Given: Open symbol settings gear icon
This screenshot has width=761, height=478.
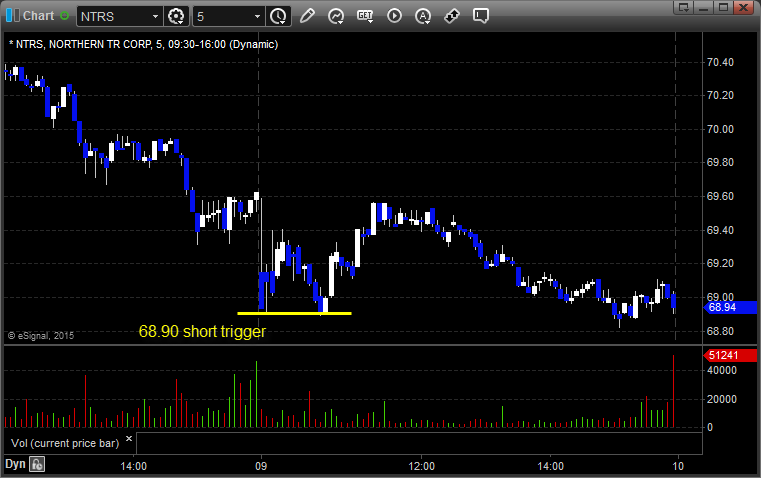Looking at the screenshot, I should [177, 16].
